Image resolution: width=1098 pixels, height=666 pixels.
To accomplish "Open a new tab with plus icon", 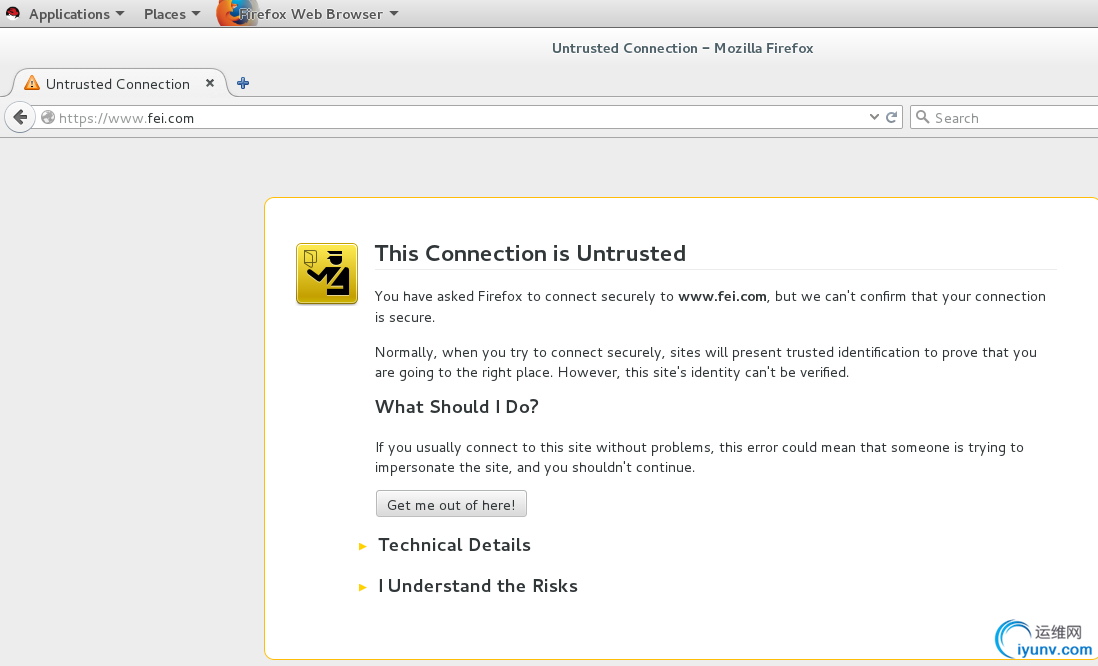I will tap(243, 83).
